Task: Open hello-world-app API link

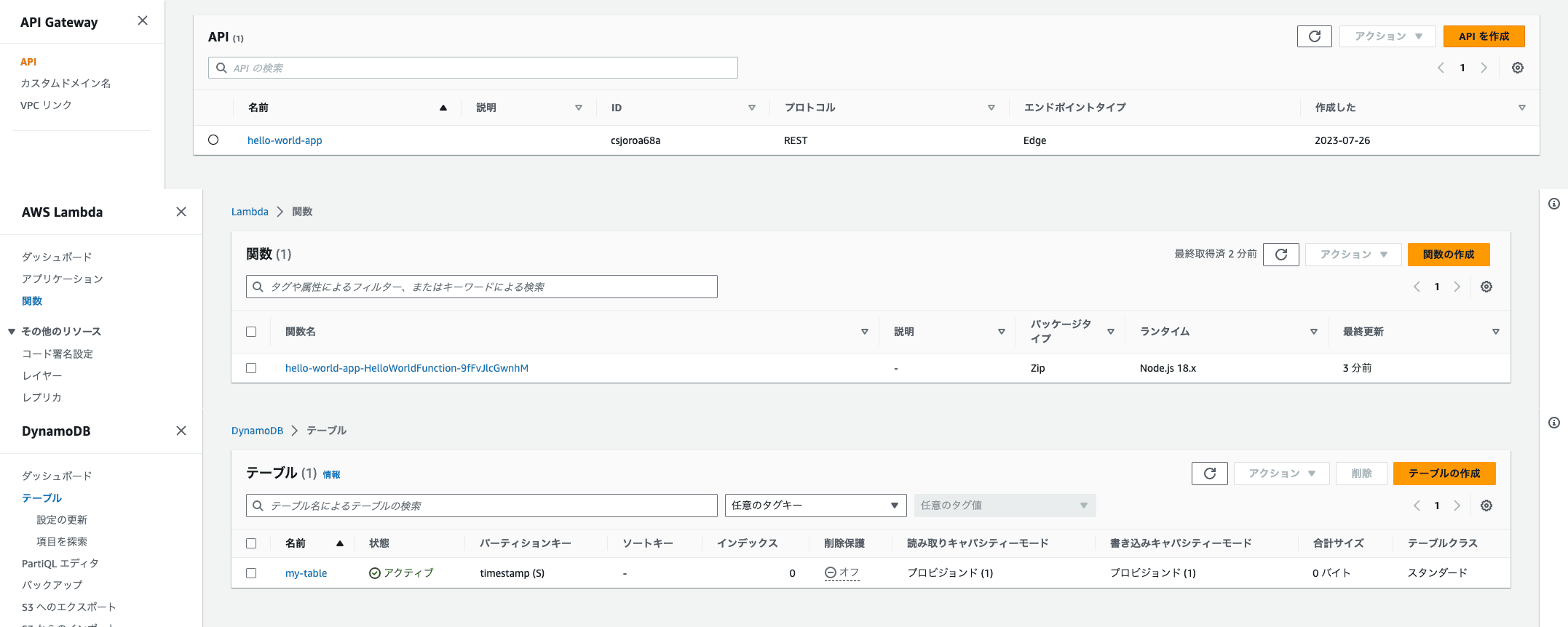Action: [285, 140]
